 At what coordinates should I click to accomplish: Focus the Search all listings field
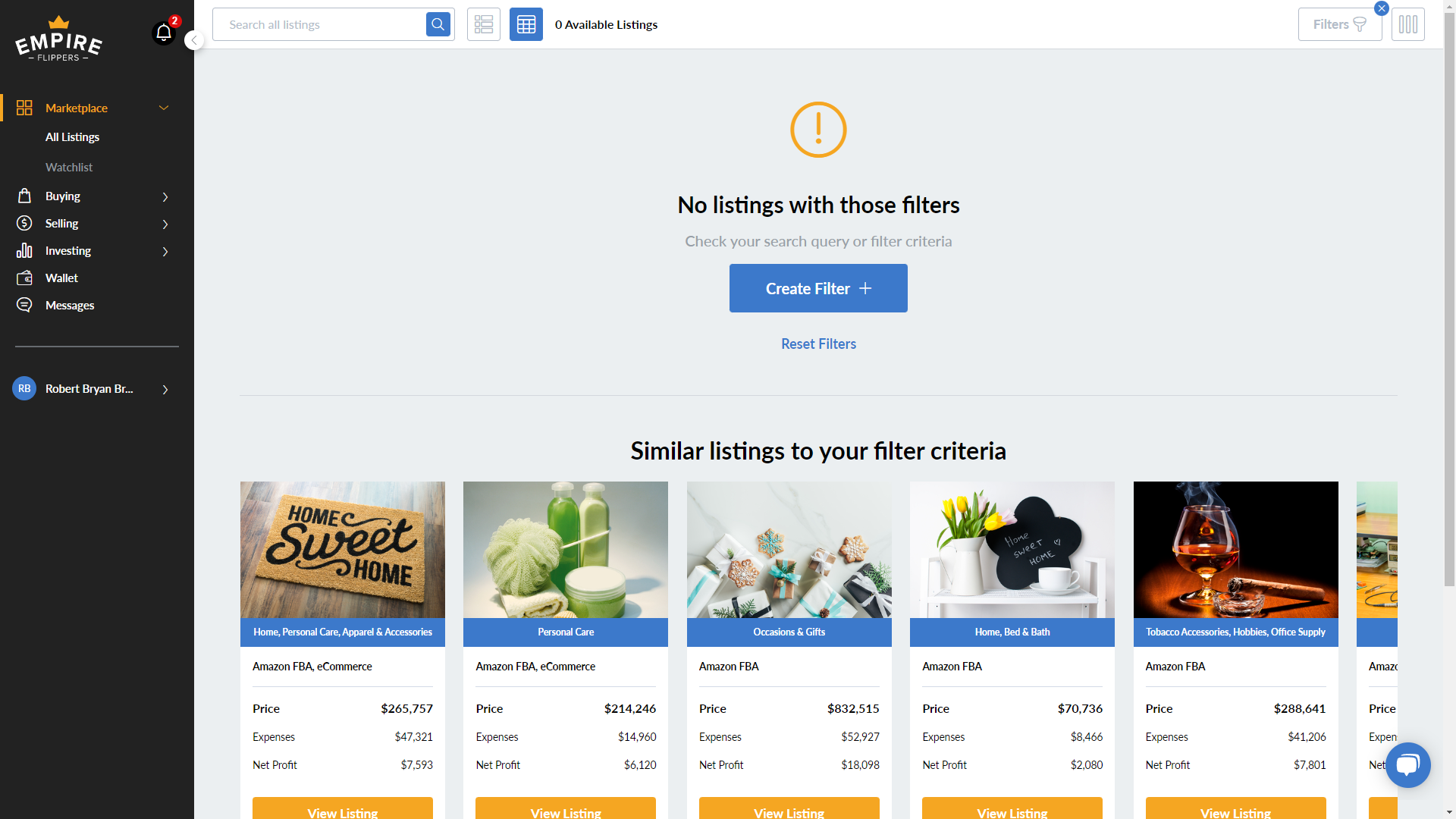coord(319,24)
